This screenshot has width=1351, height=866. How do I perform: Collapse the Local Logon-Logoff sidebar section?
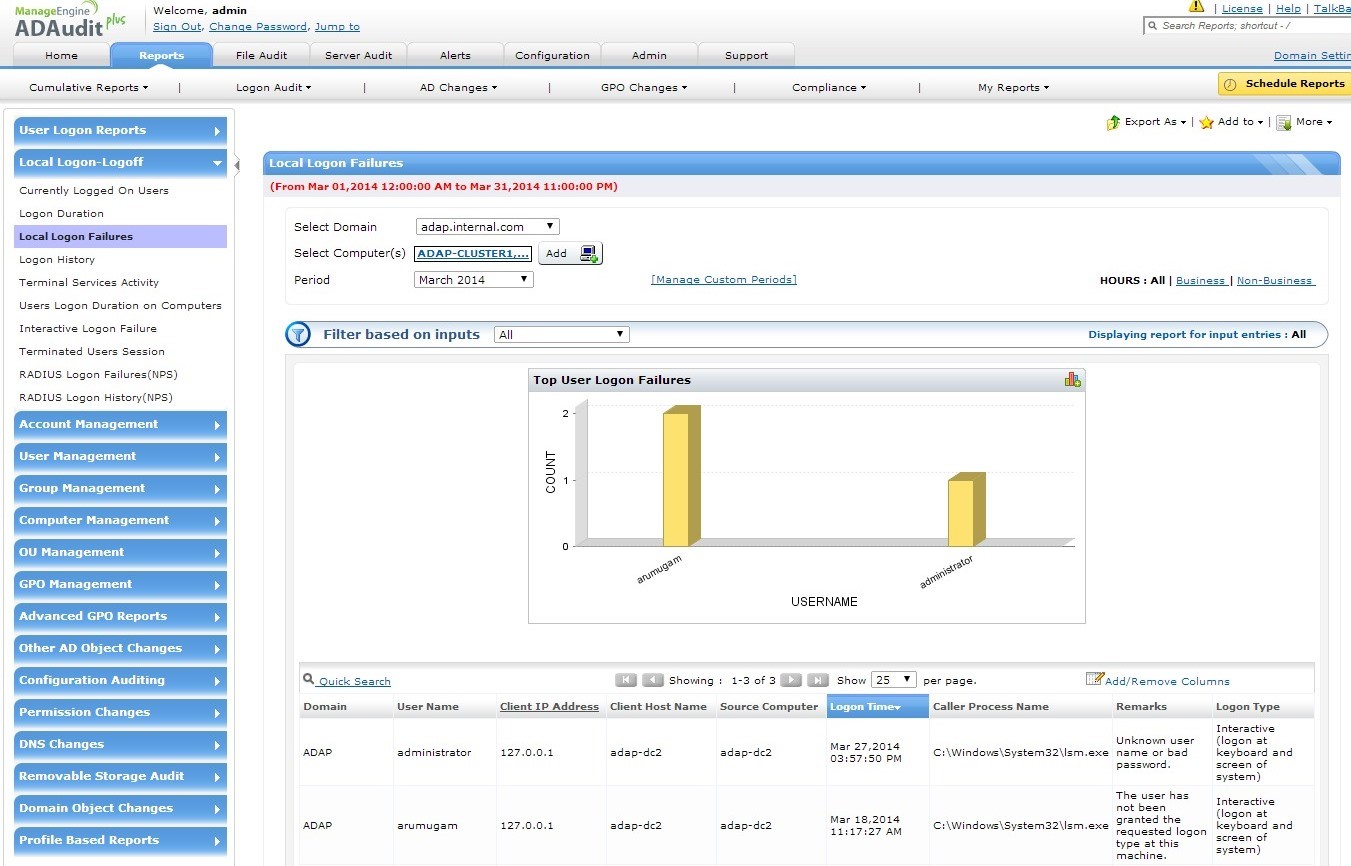click(120, 162)
